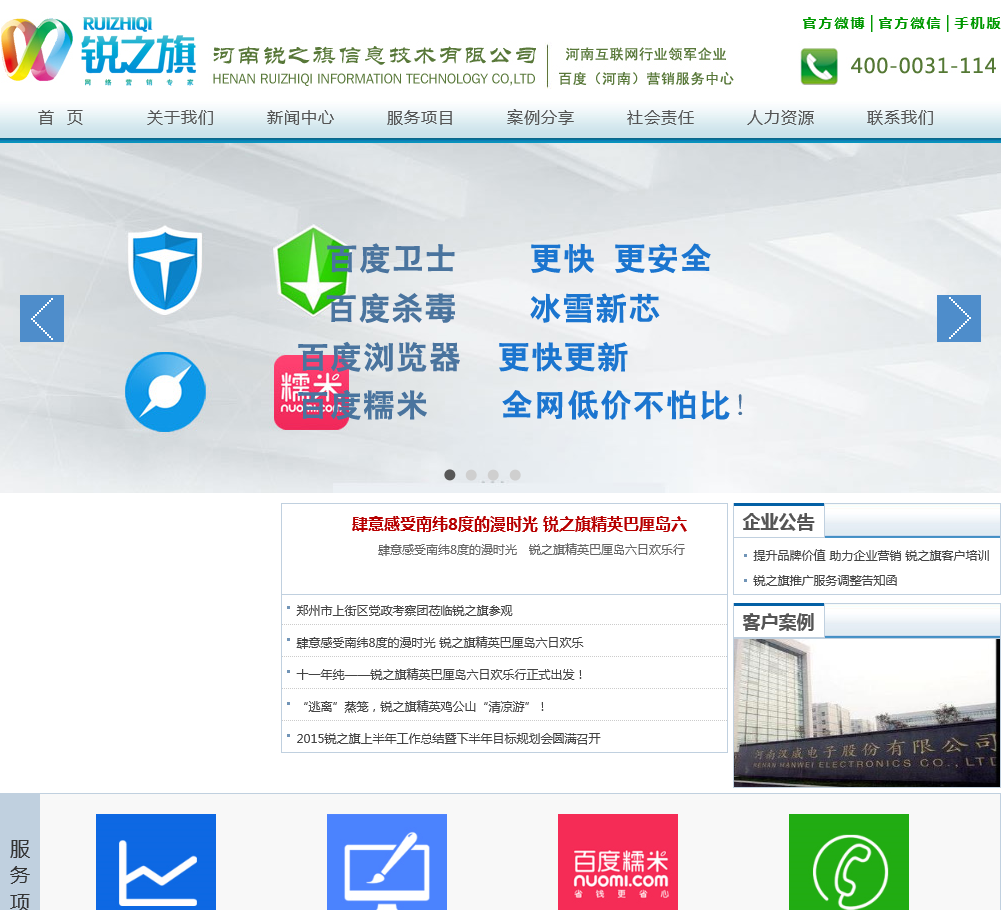
Task: Open notice 锐之旗推广服务调整告知函
Action: pos(825,580)
